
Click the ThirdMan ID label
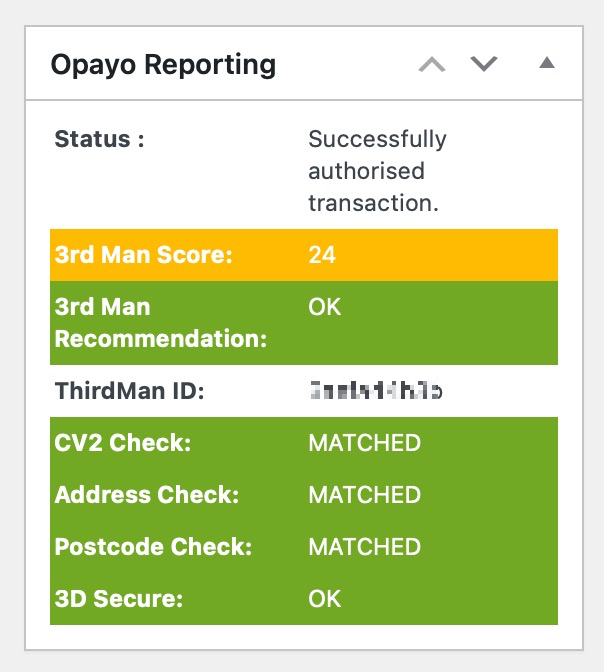click(x=129, y=391)
